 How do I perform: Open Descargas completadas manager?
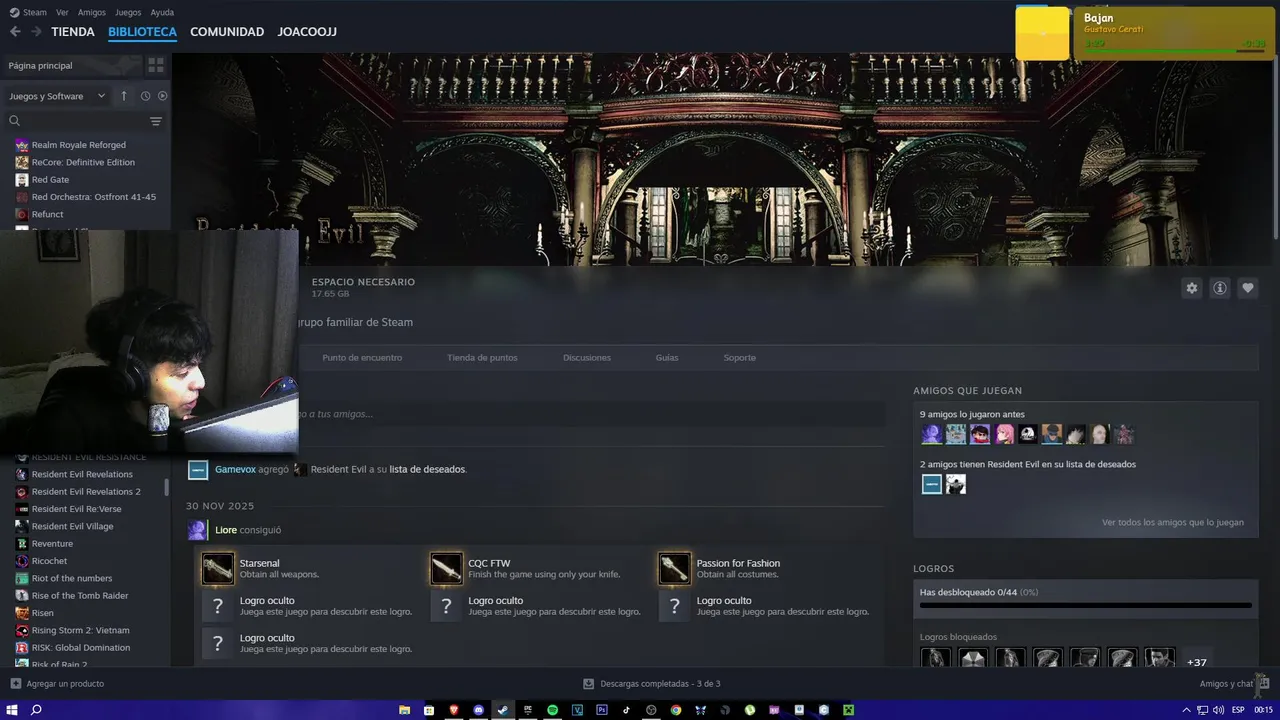point(652,684)
